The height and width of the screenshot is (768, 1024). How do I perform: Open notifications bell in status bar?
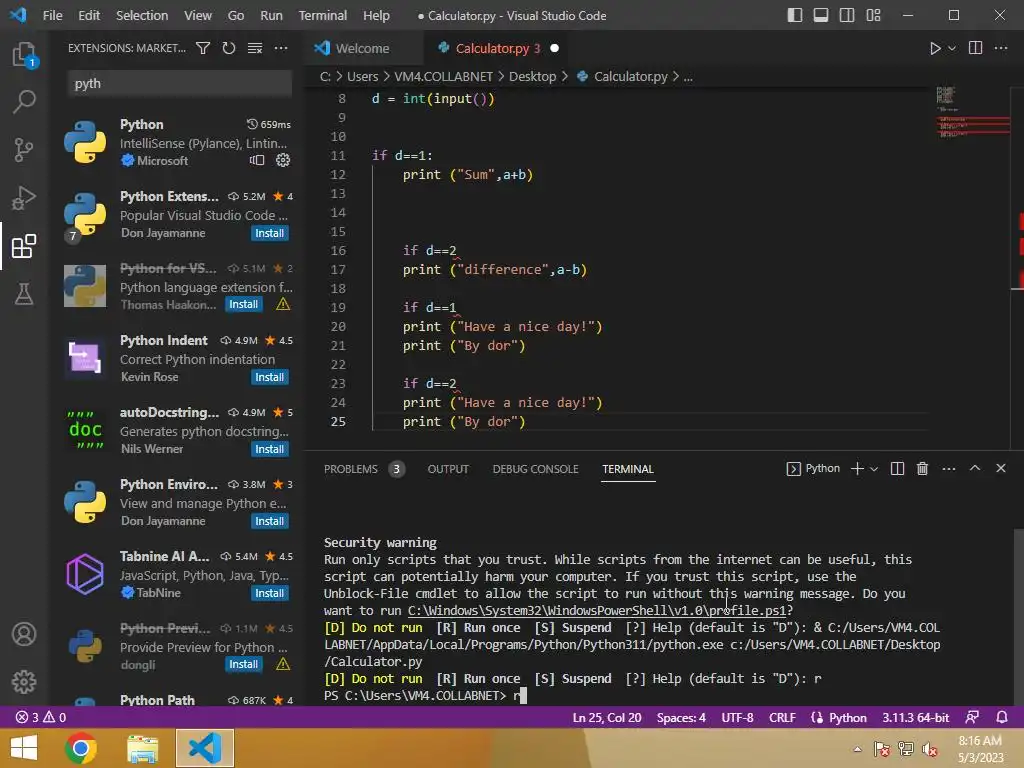pos(1002,717)
